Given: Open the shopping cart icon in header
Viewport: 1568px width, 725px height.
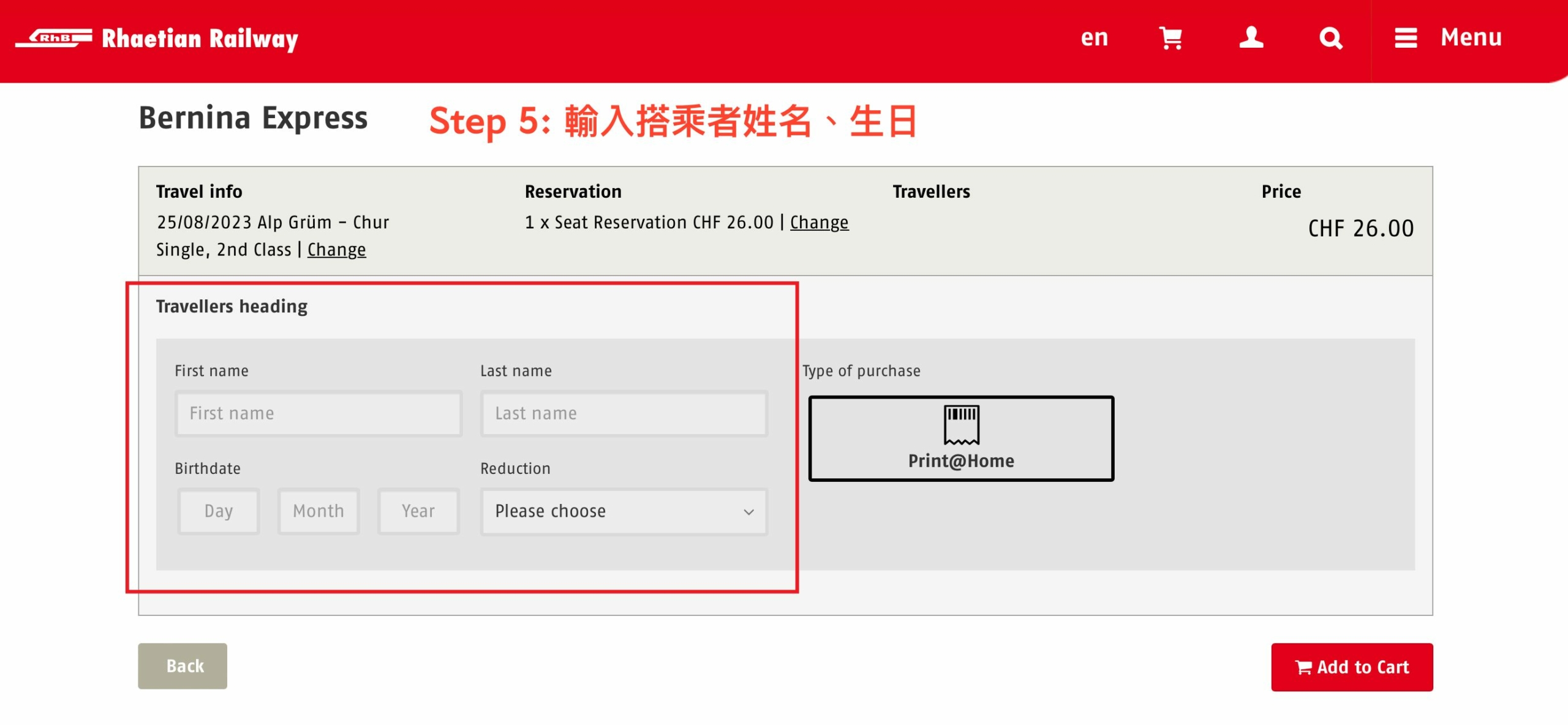Looking at the screenshot, I should point(1170,38).
